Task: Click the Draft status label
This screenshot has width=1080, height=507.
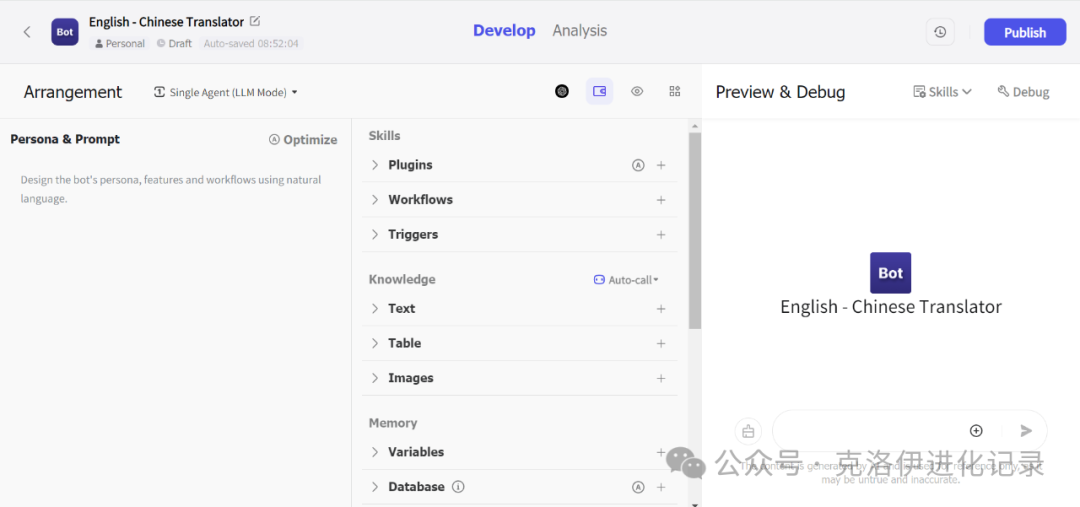Action: (174, 43)
